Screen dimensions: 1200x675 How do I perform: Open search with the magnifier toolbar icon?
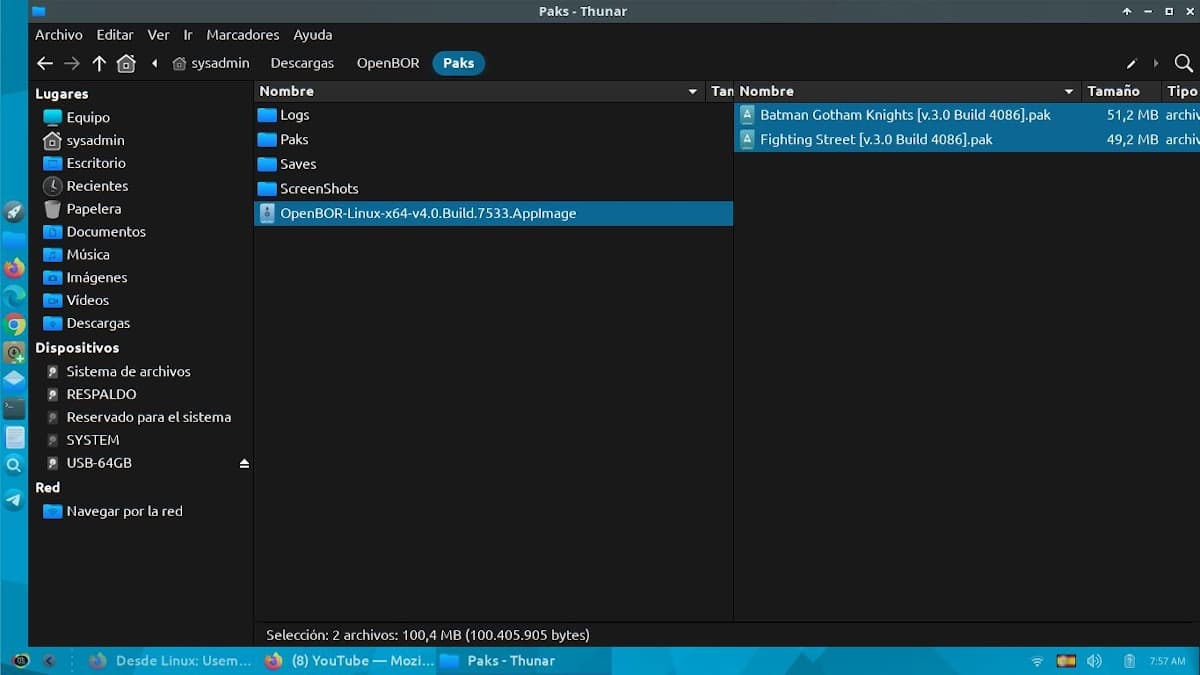pyautogui.click(x=1183, y=63)
